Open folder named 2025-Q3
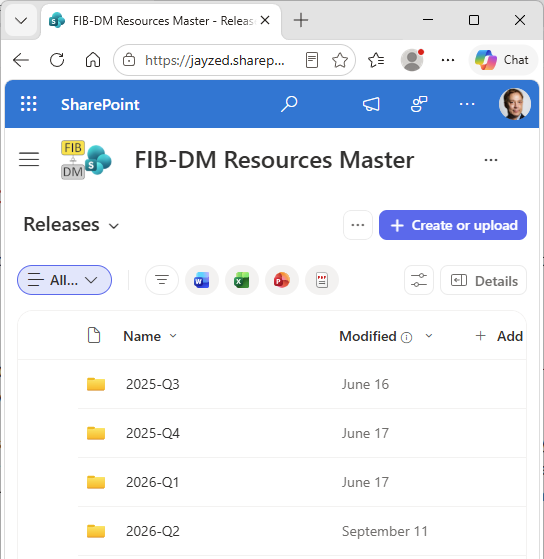Screen dimensions: 544x559 coord(153,384)
